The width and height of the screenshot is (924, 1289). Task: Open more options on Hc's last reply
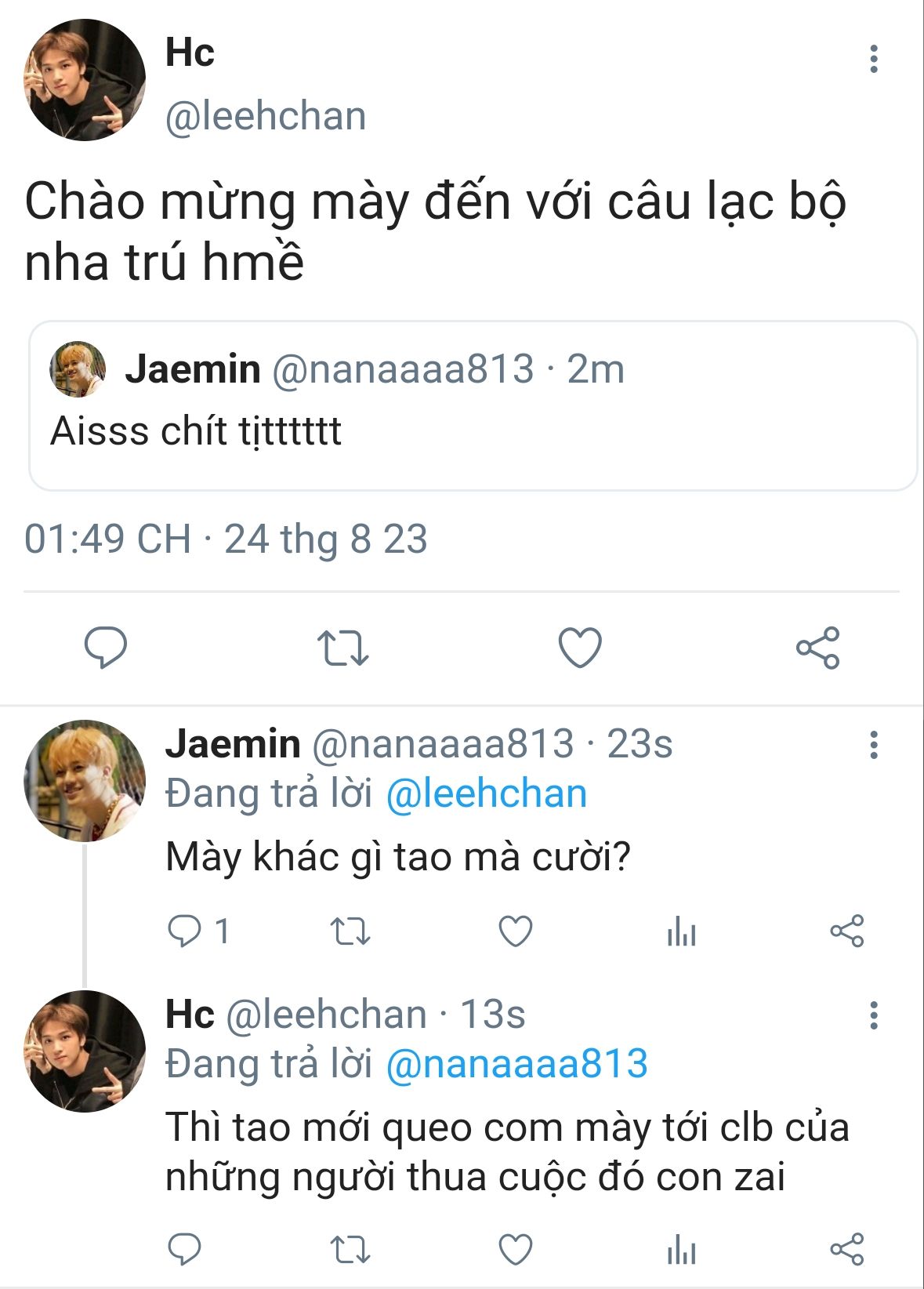(x=873, y=1015)
